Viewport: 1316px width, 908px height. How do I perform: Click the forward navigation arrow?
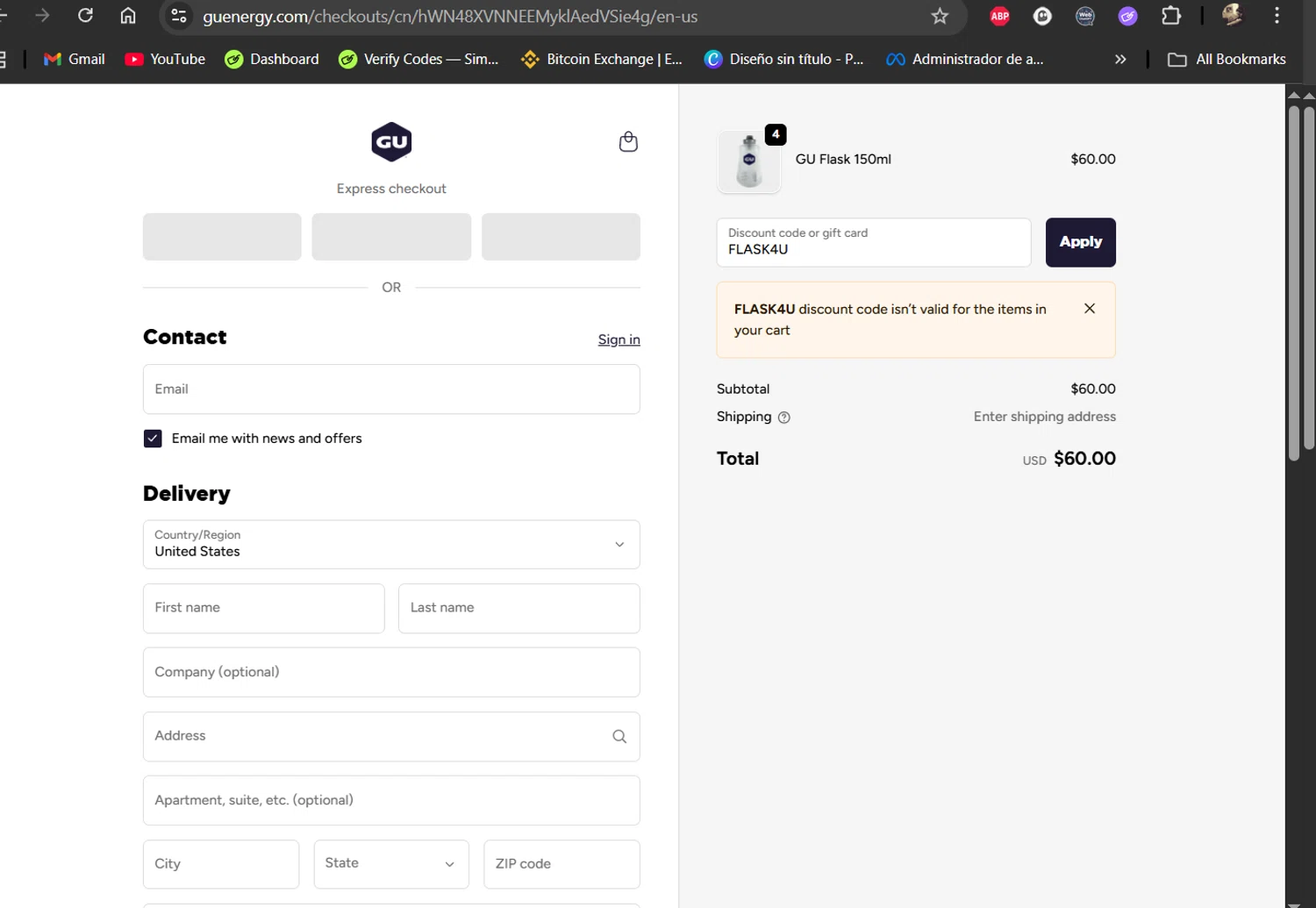pyautogui.click(x=42, y=16)
